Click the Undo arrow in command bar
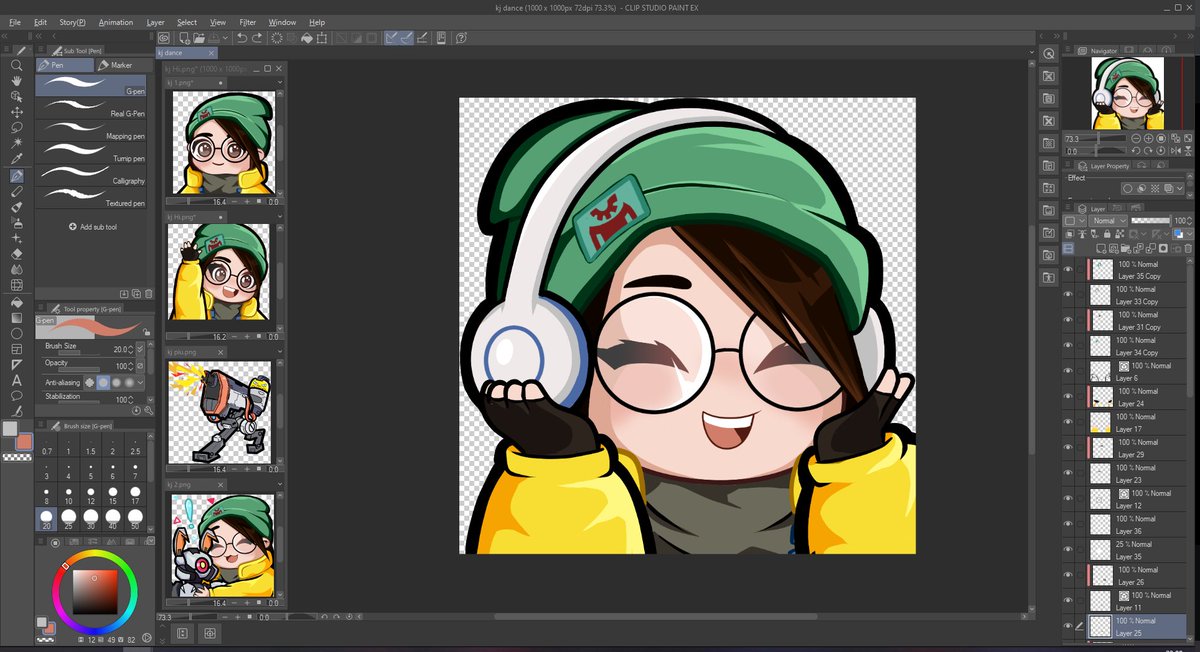Viewport: 1200px width, 652px height. click(x=242, y=38)
